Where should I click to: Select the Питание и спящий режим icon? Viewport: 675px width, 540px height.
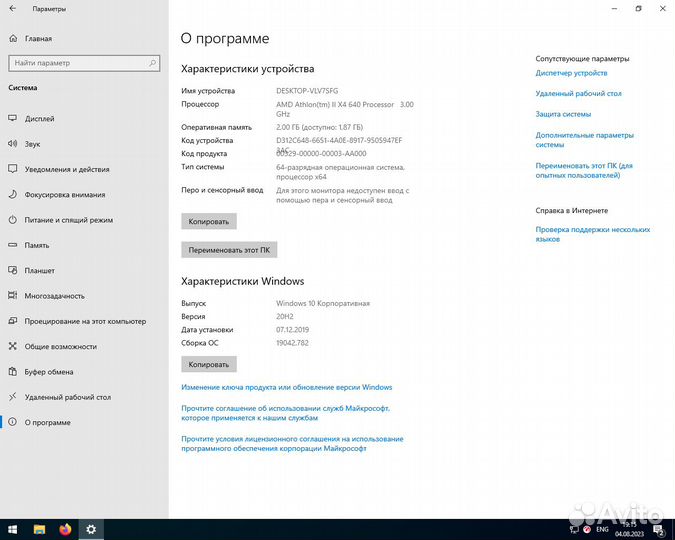click(x=13, y=220)
